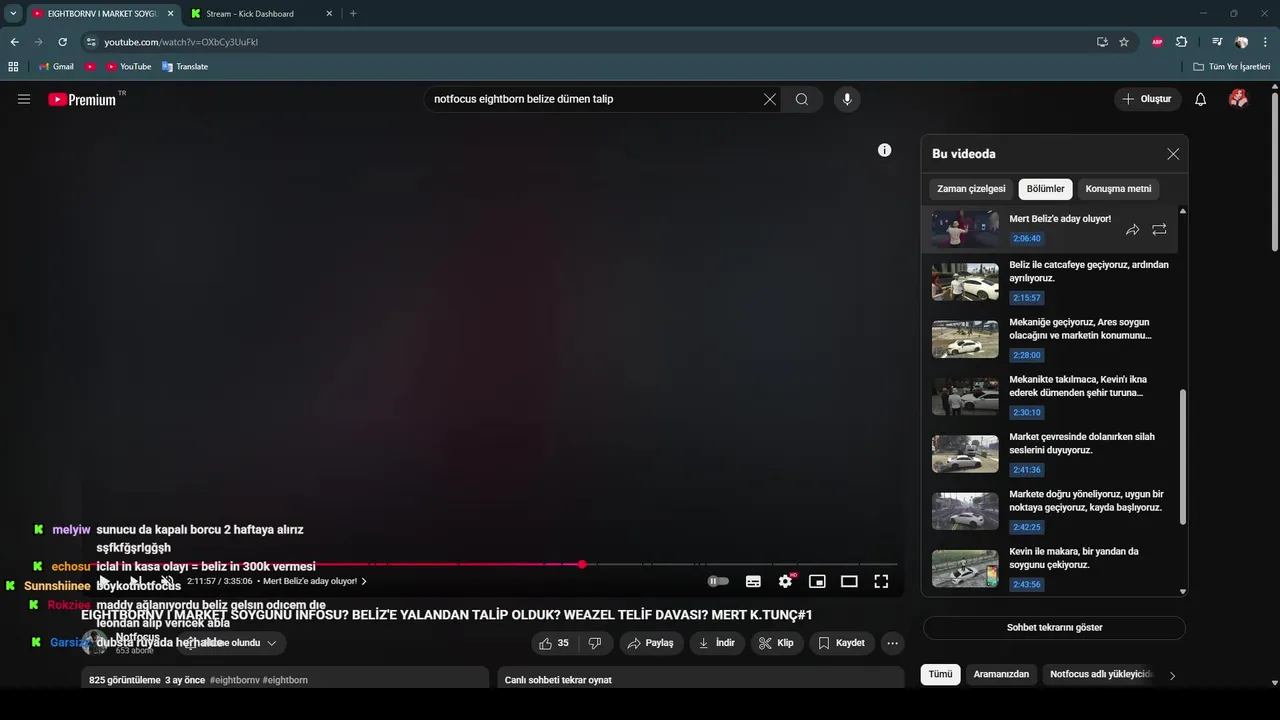Select the Konuşma metni tab

pos(1118,189)
